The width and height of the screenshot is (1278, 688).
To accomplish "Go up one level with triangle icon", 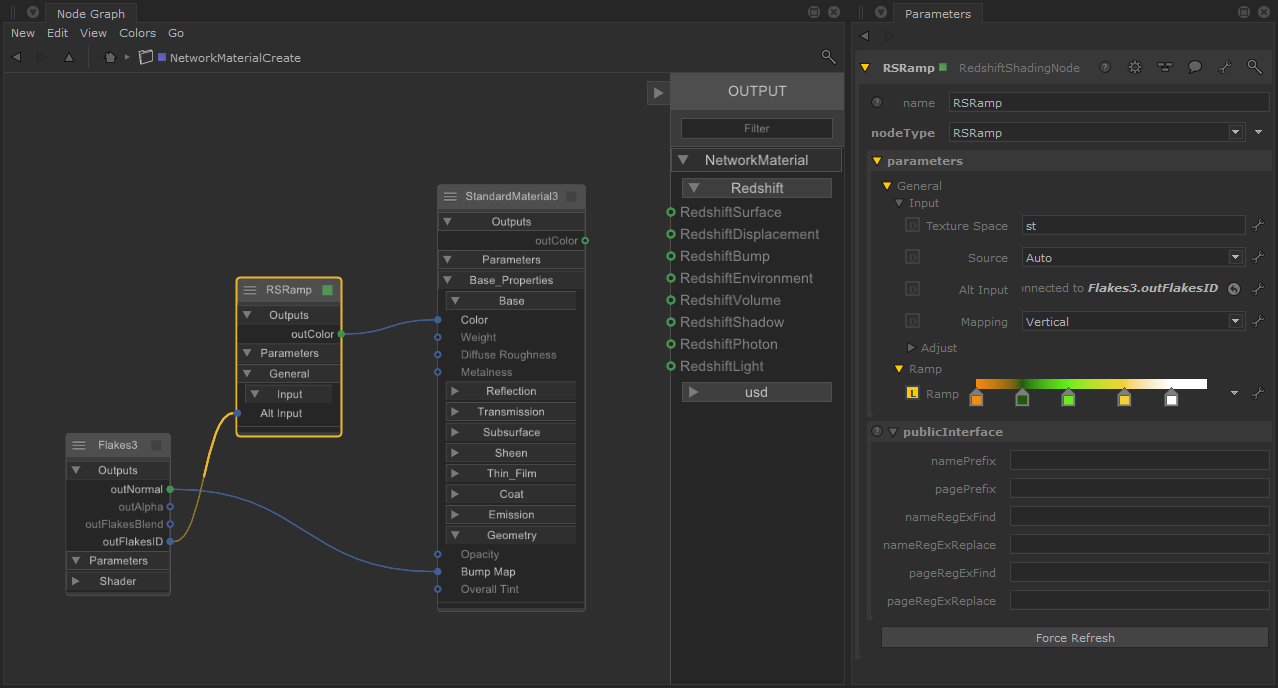I will 69,58.
